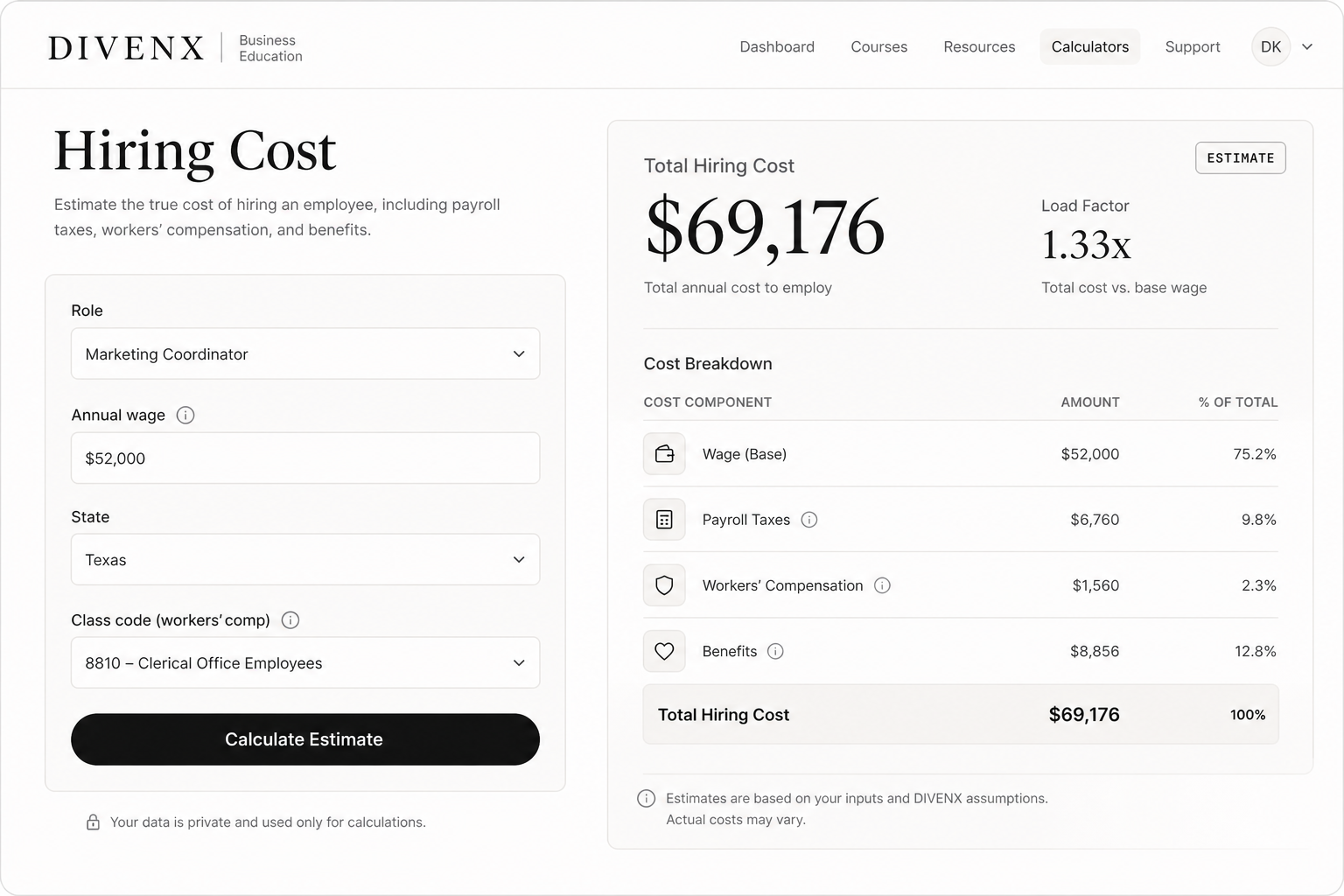The image size is (1344, 896).
Task: Click the Workers' Compensation info icon
Action: point(882,585)
